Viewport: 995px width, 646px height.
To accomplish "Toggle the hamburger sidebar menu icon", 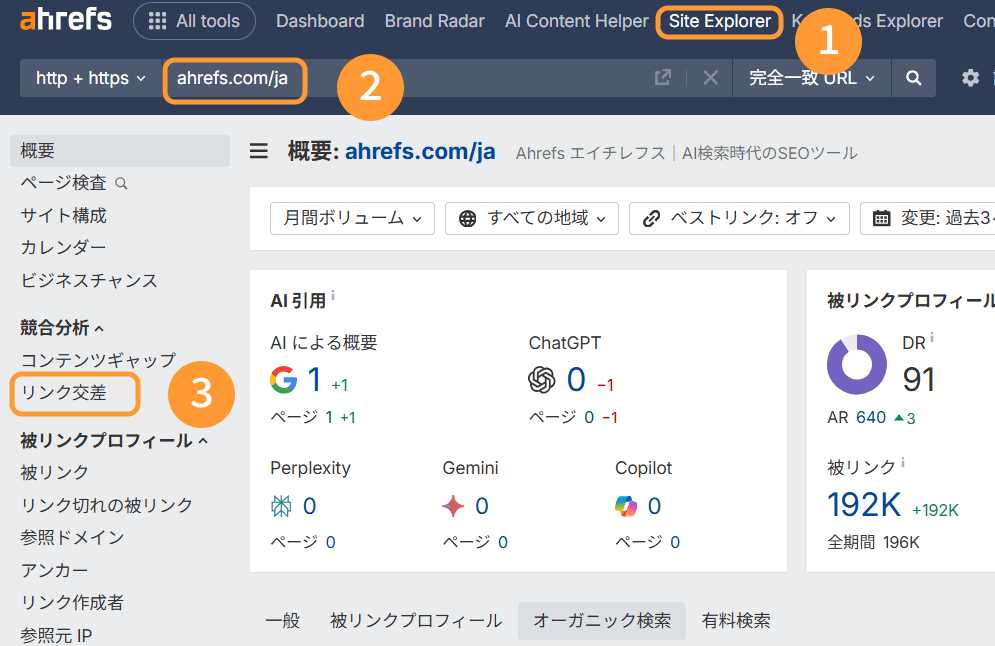I will coord(259,152).
